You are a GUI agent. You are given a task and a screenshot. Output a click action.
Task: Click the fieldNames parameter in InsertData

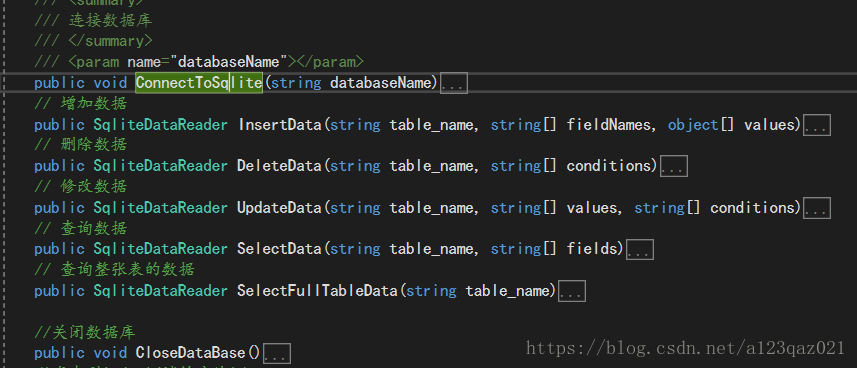[609, 125]
